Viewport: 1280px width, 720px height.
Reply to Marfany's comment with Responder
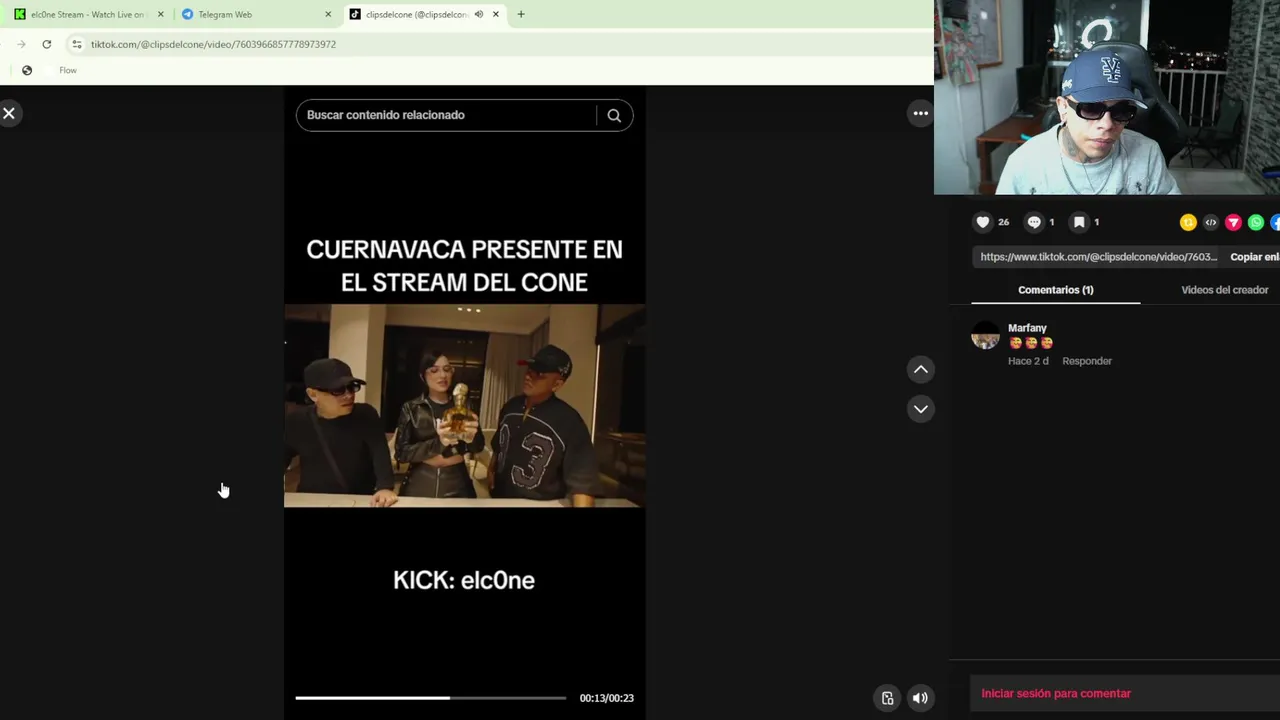point(1086,361)
